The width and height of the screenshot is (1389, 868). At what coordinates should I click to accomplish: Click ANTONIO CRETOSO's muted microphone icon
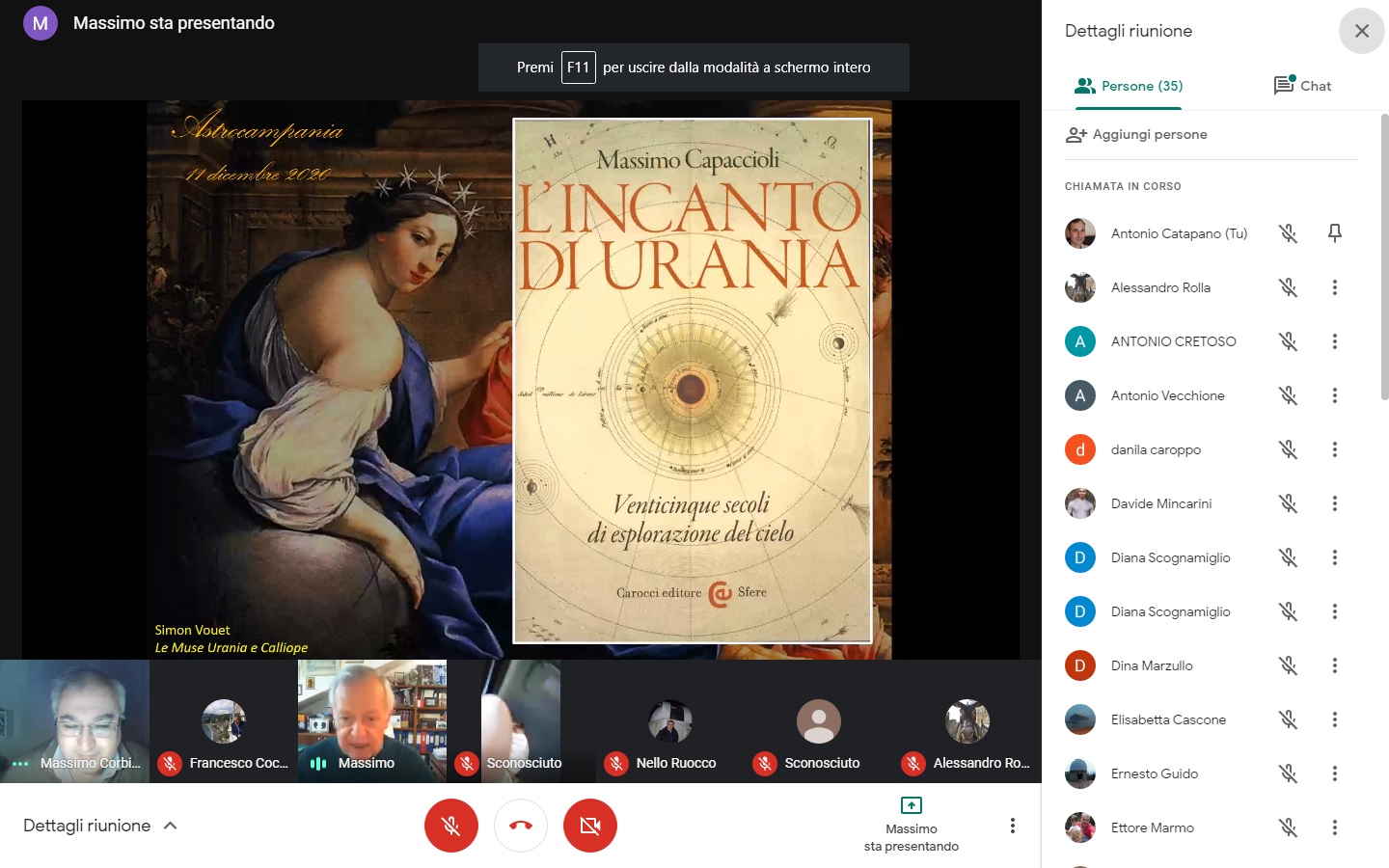(x=1288, y=341)
